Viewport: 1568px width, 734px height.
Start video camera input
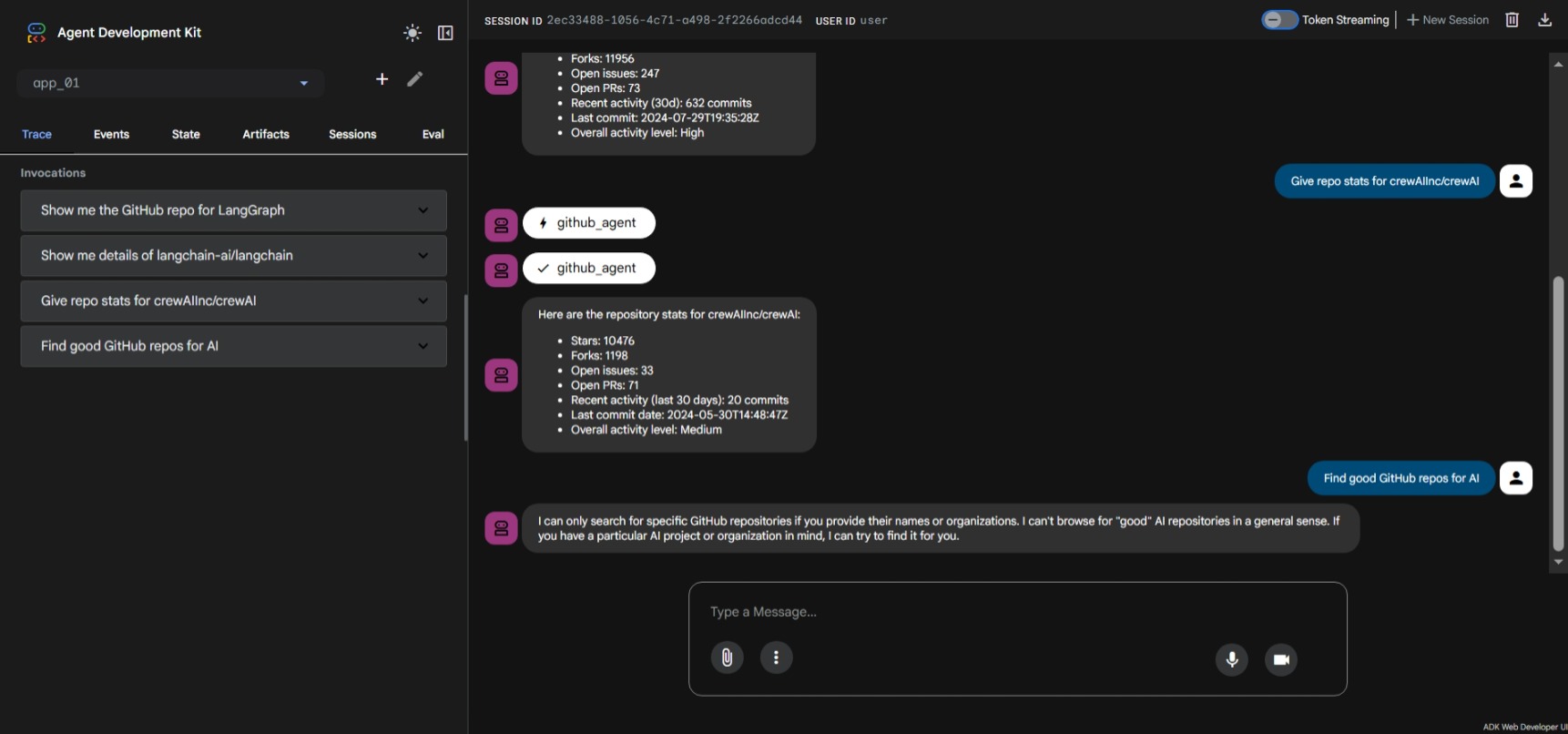tap(1281, 659)
